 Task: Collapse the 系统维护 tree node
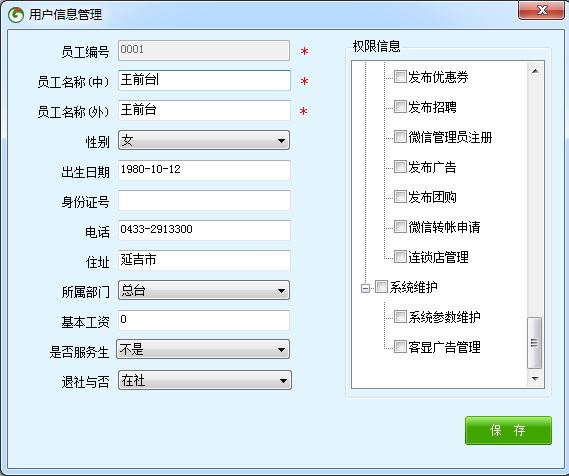click(365, 288)
